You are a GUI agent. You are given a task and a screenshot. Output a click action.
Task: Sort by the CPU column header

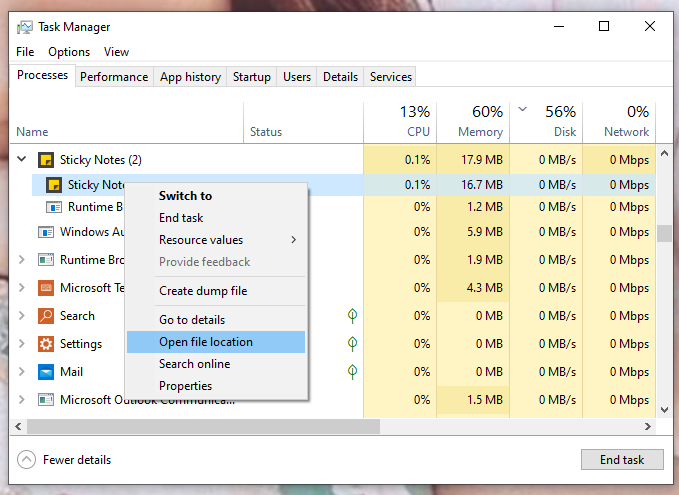coord(400,123)
